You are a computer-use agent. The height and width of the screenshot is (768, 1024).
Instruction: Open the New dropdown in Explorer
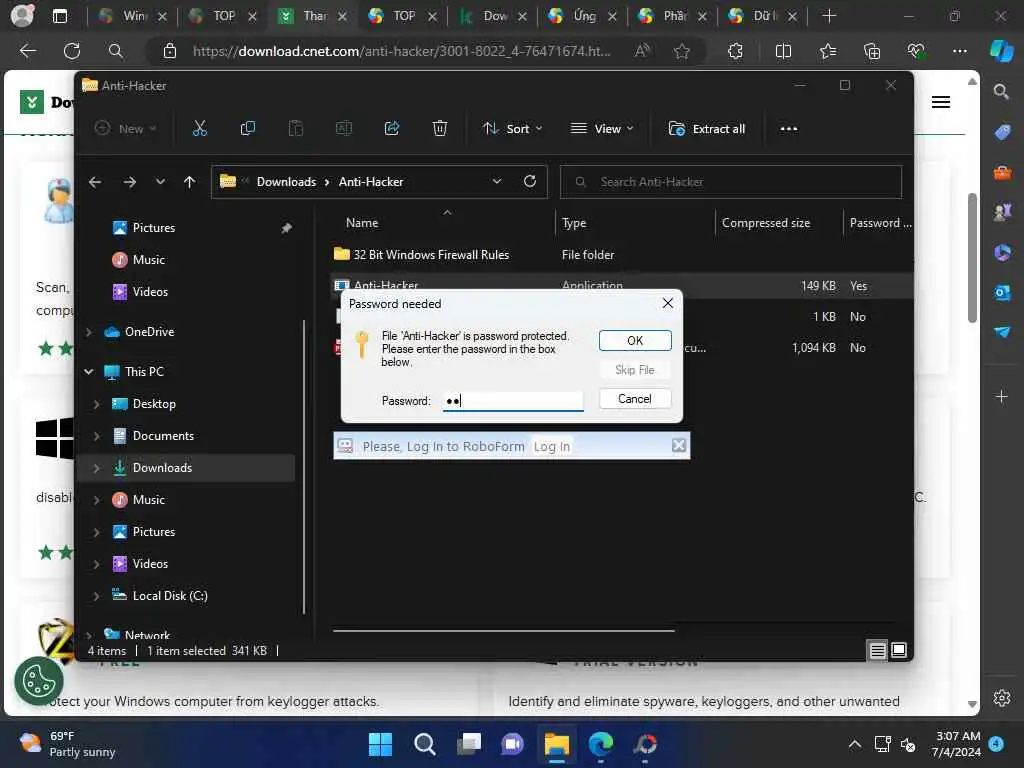click(x=125, y=129)
